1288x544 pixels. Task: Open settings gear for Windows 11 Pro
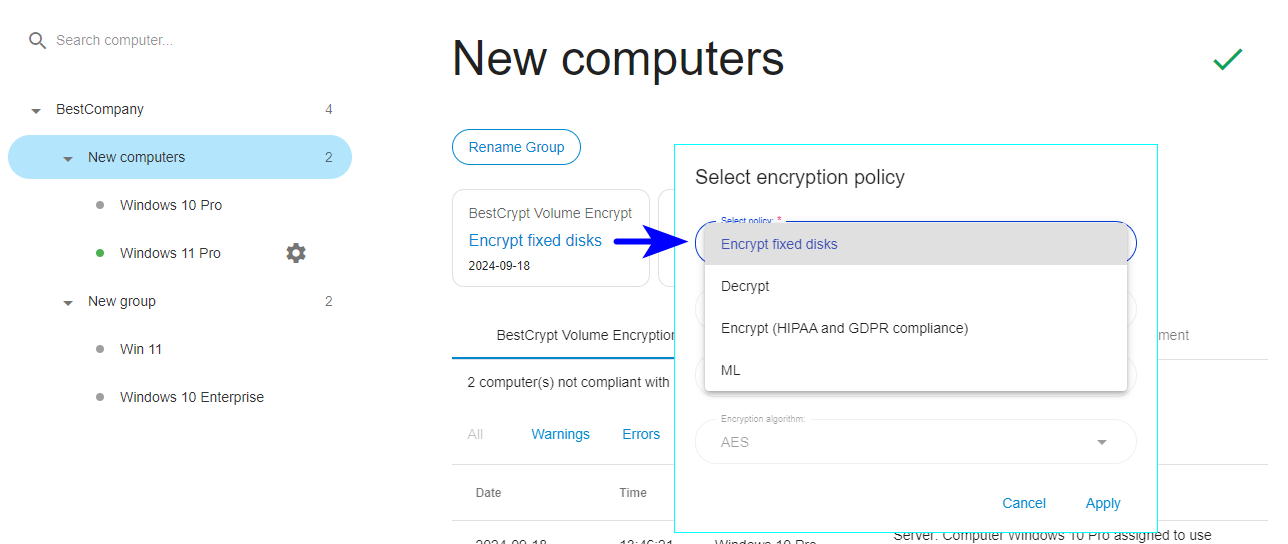(296, 253)
